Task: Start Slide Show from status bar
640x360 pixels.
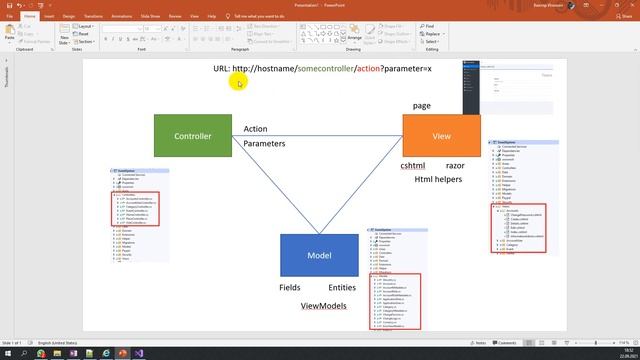Action: 567,343
